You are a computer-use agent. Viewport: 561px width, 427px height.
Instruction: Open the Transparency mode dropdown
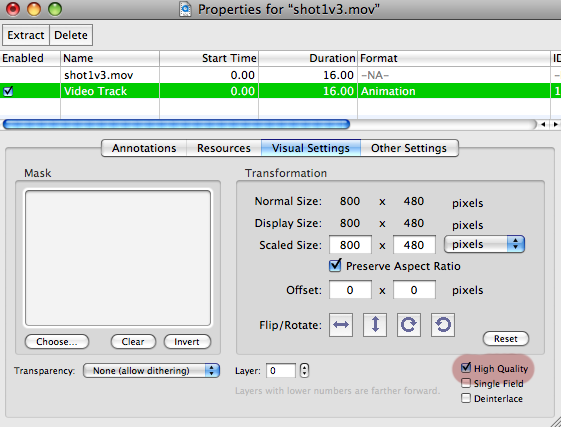tap(151, 370)
